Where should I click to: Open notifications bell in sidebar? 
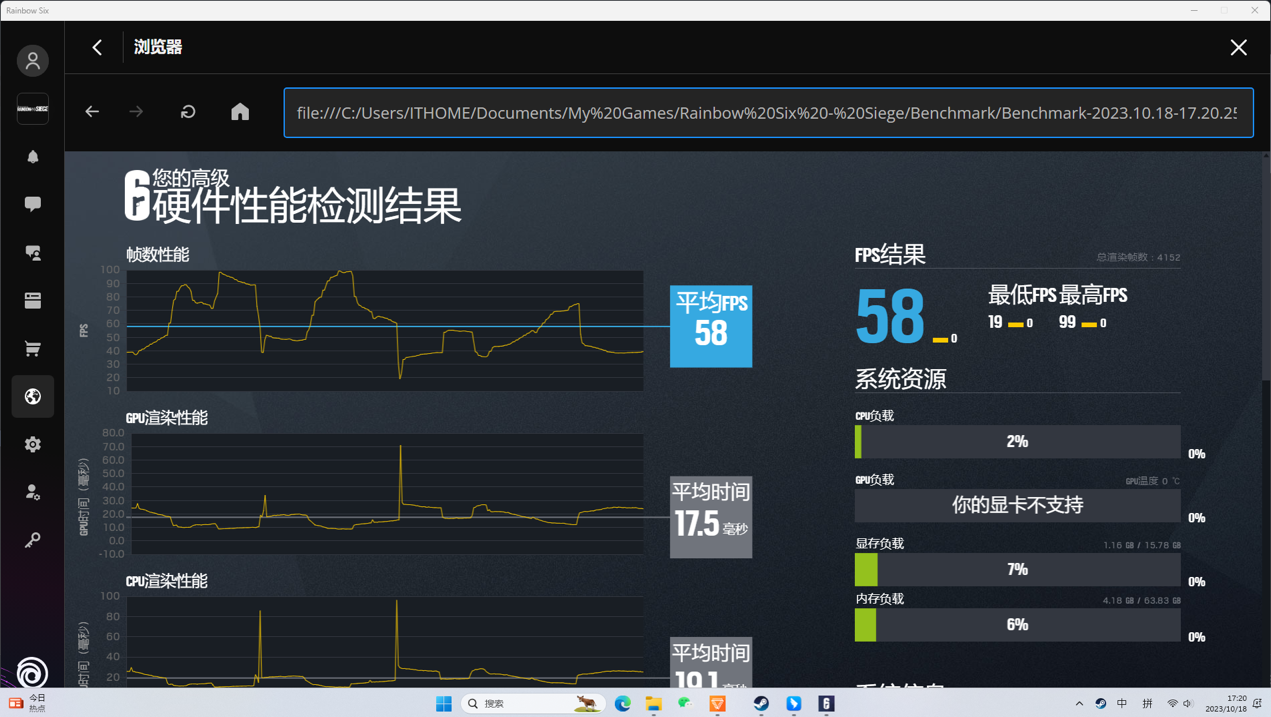tap(33, 157)
